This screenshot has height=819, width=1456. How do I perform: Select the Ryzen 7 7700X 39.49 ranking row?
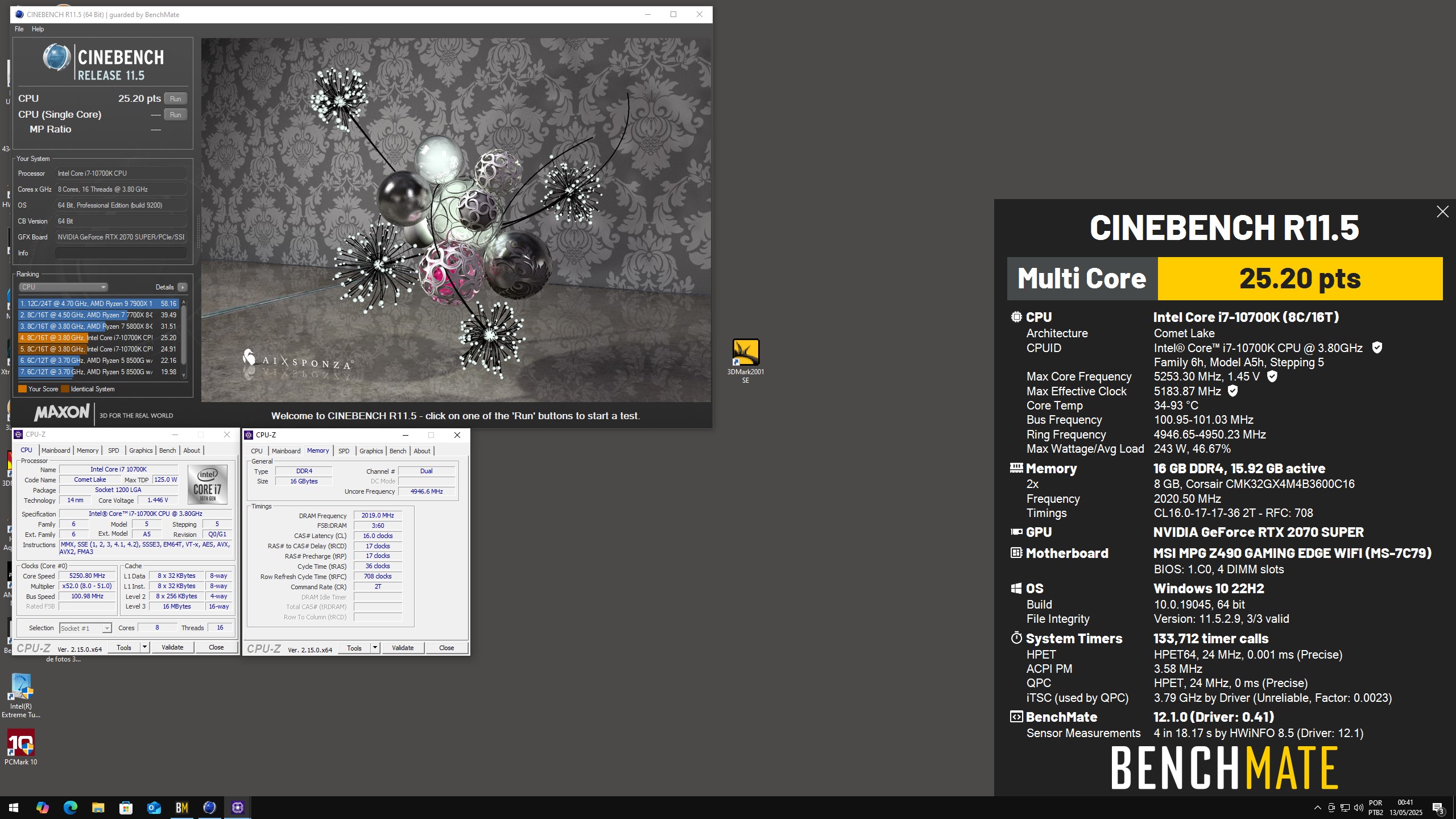98,315
